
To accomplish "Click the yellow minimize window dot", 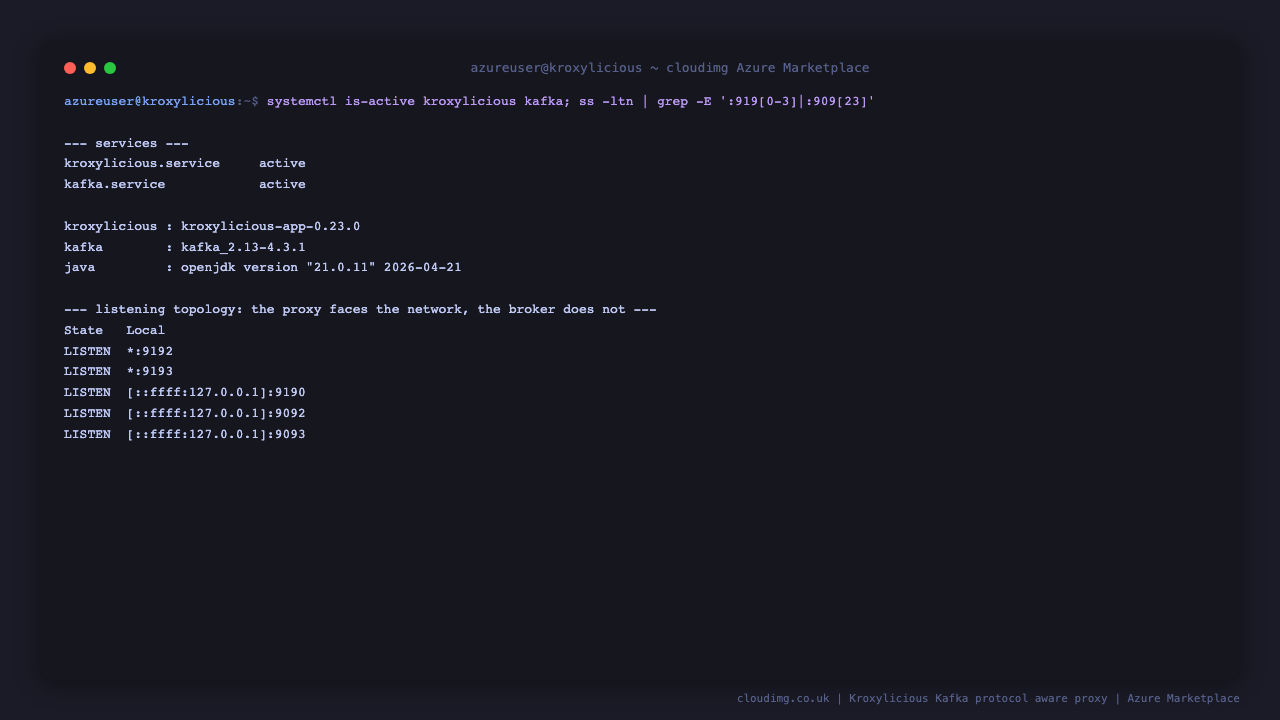I will click(90, 68).
